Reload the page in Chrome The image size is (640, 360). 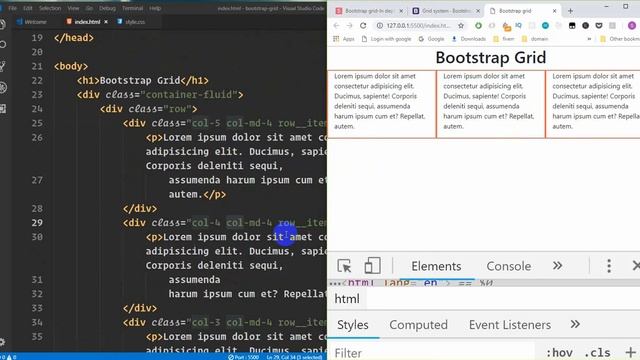(x=363, y=25)
